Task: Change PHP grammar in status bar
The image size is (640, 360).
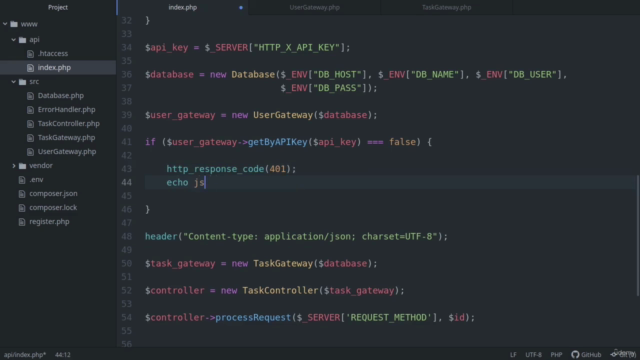Action: tap(556, 355)
